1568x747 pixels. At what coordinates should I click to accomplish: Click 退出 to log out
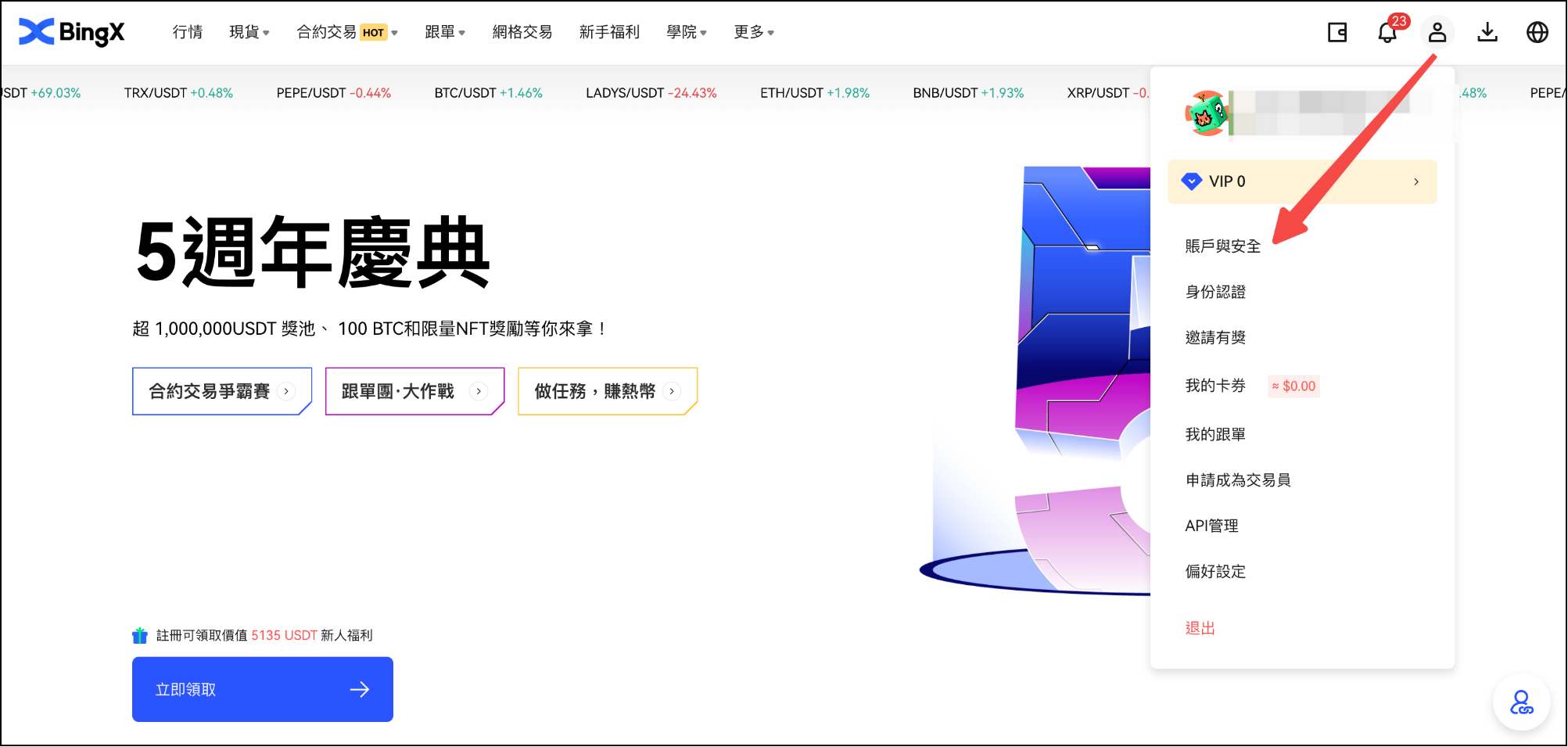(x=1200, y=628)
